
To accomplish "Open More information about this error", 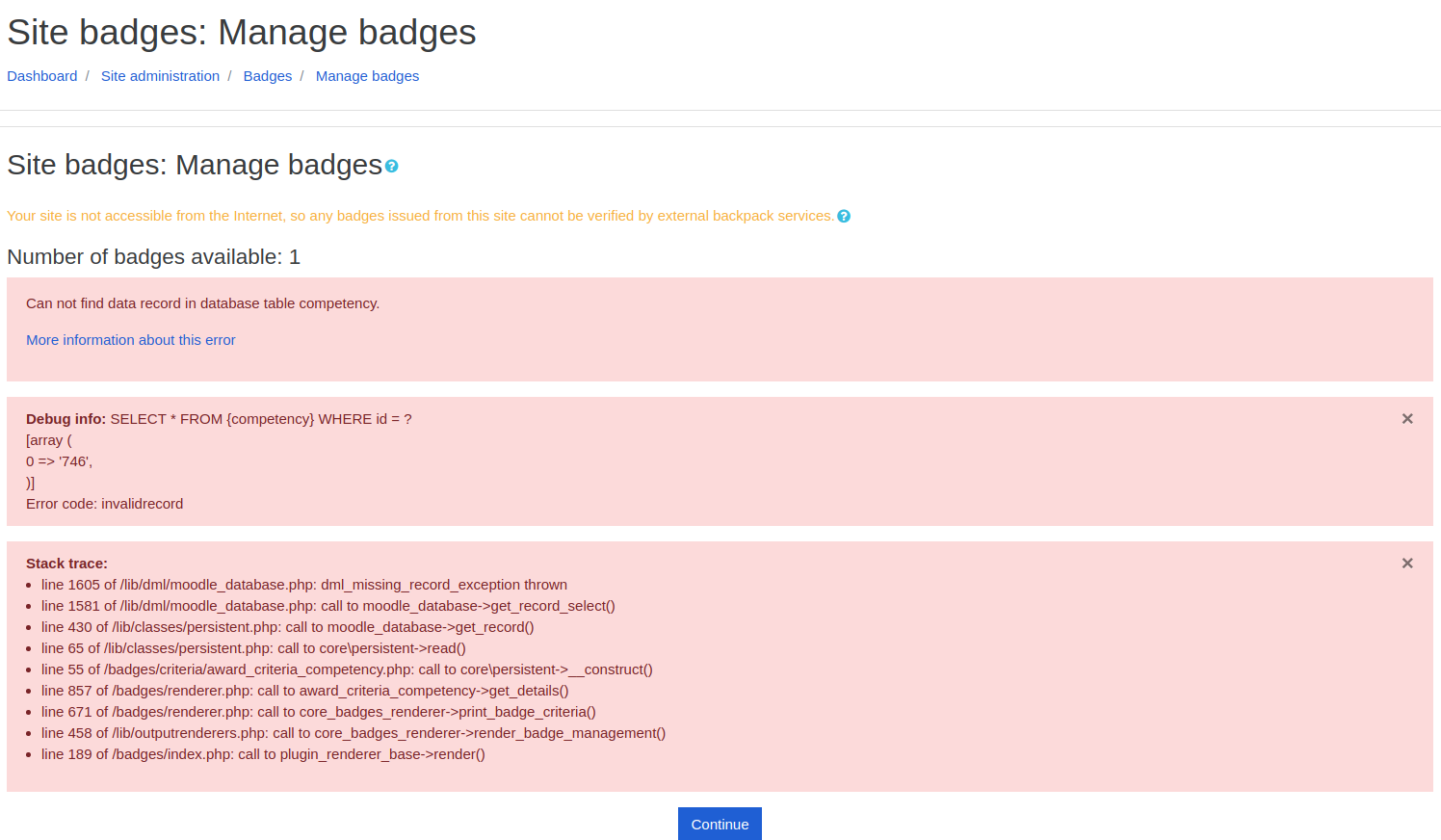I will point(131,340).
